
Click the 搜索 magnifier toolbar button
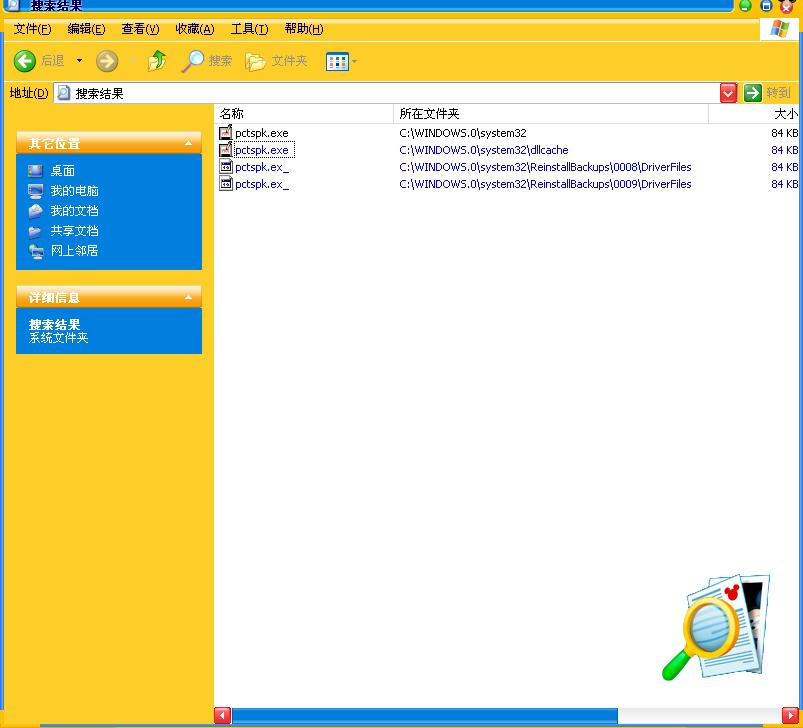pyautogui.click(x=207, y=61)
